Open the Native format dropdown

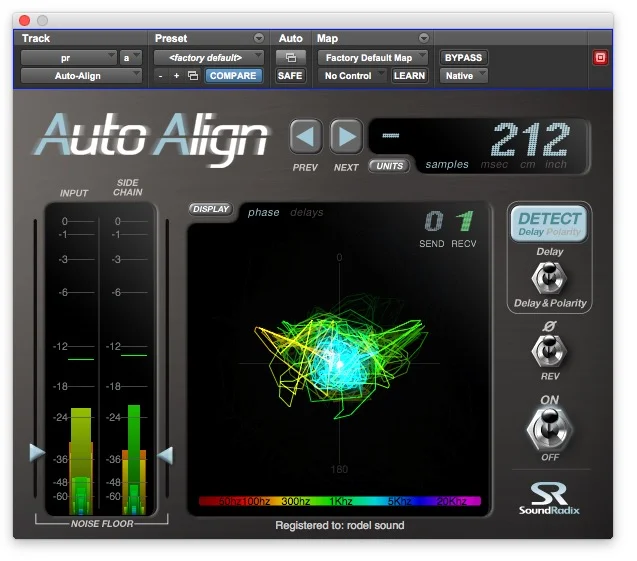[x=464, y=76]
